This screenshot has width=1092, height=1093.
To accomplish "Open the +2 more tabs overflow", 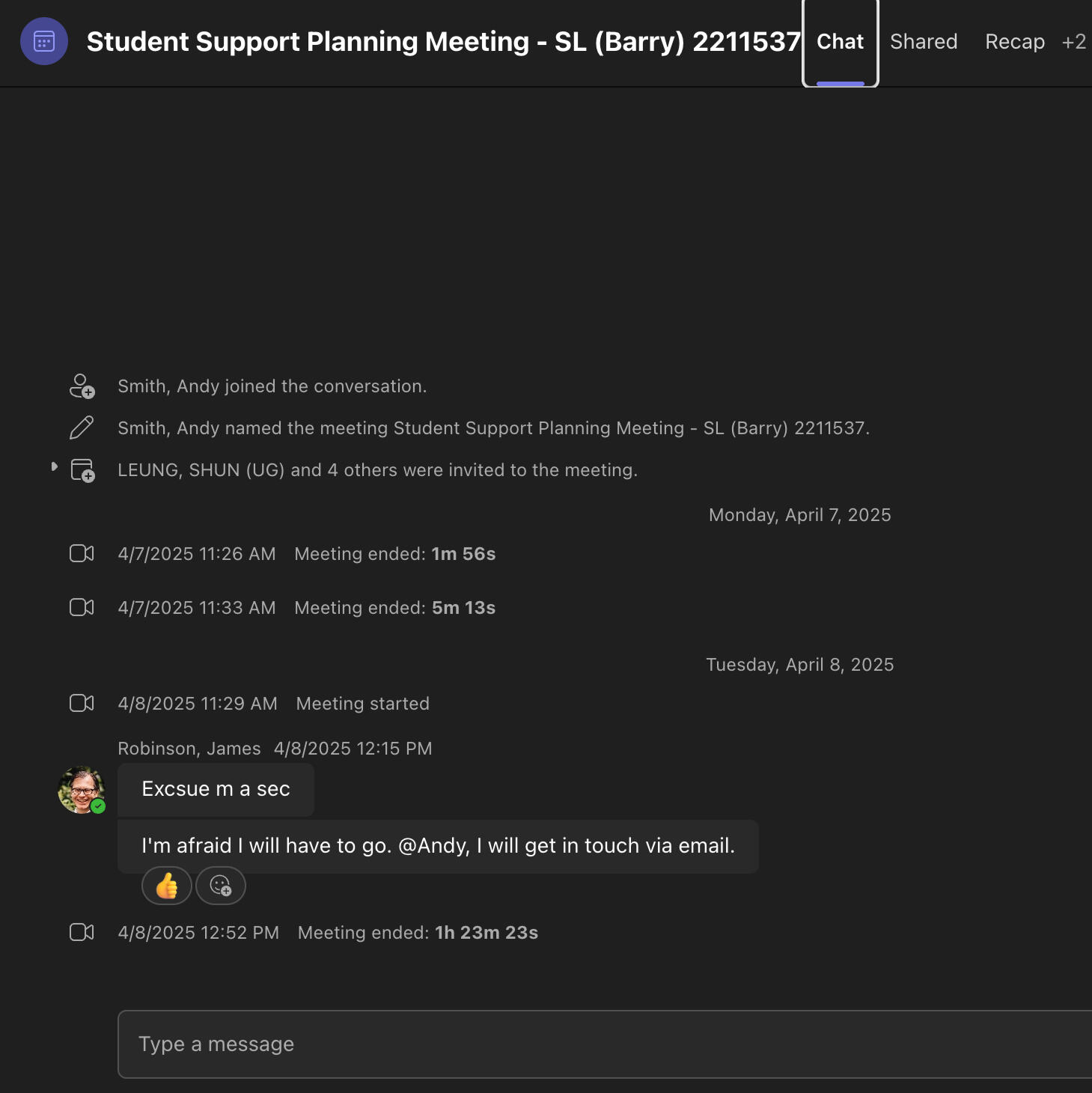I will pos(1073,42).
